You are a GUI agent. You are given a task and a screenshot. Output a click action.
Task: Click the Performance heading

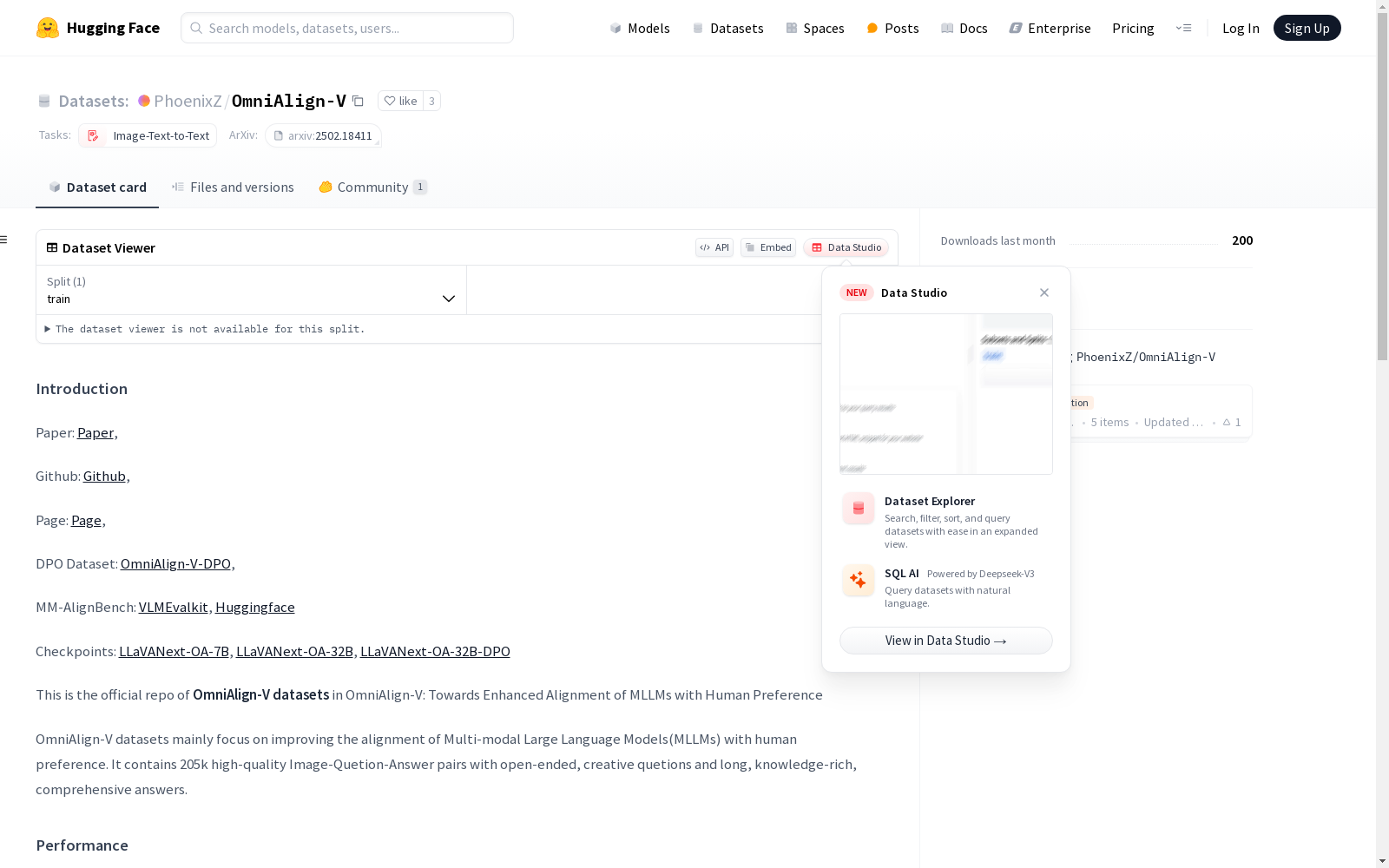tap(82, 845)
